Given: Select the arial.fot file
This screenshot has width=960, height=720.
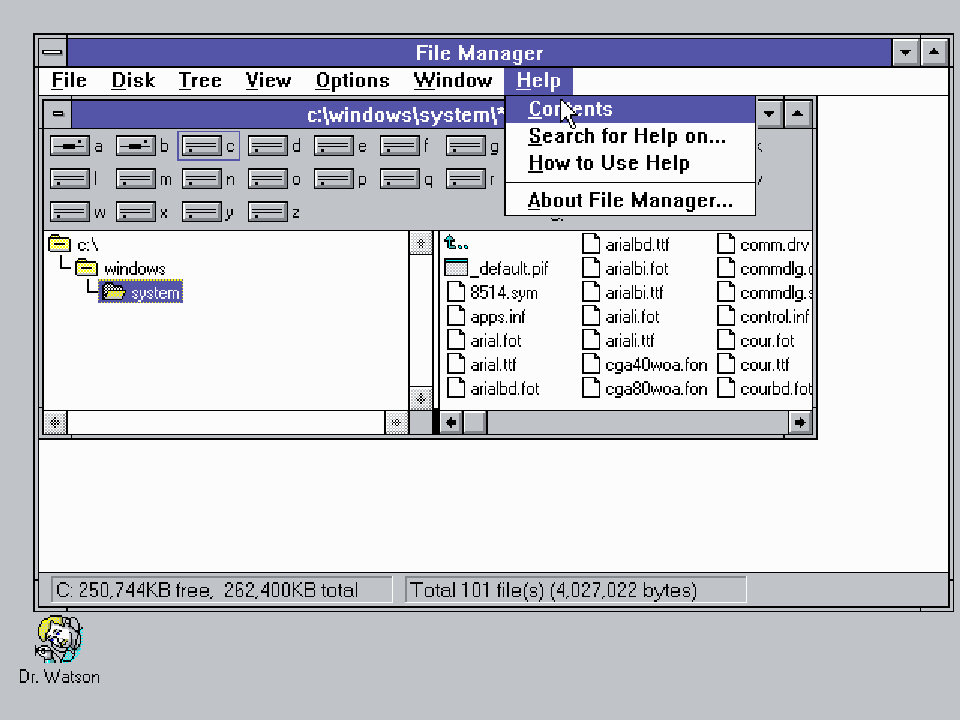Looking at the screenshot, I should point(484,340).
